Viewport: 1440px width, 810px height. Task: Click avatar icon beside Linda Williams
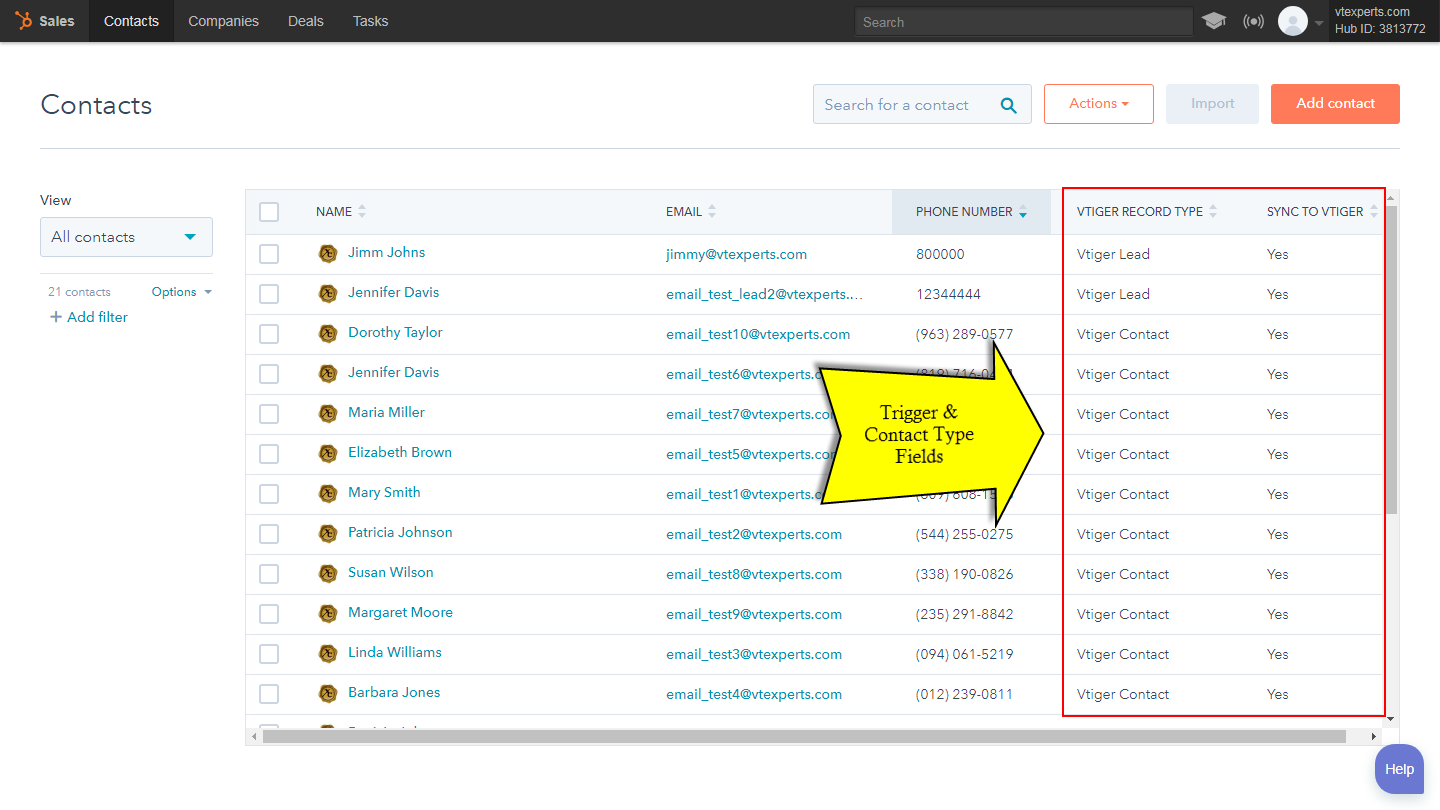click(328, 654)
